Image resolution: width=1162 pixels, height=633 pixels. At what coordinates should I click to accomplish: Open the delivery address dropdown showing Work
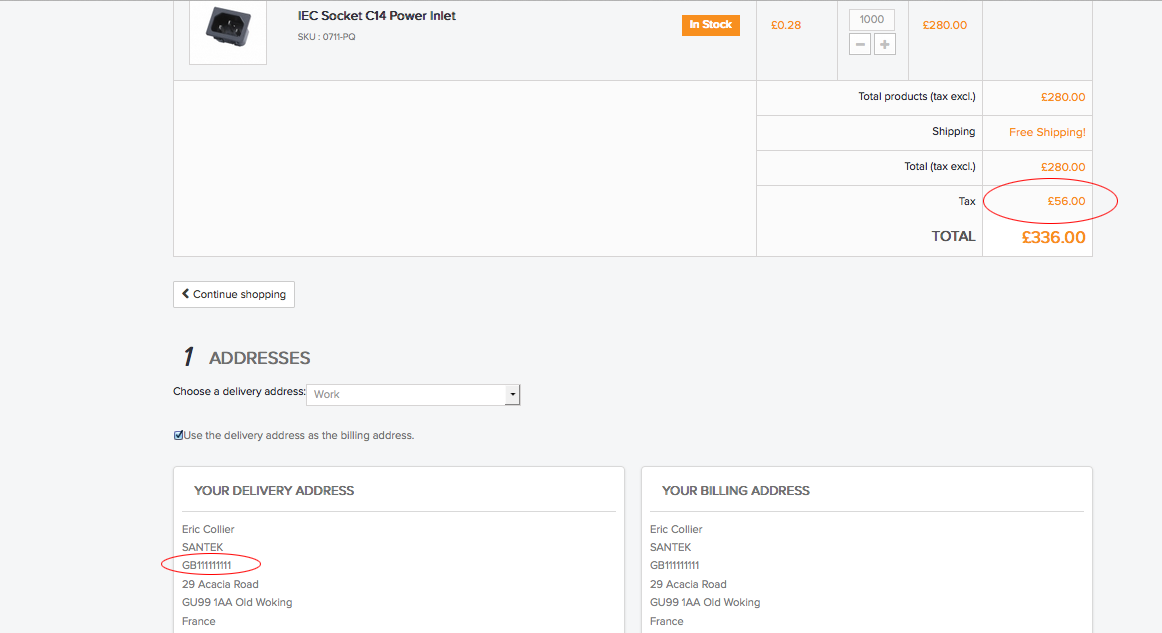pyautogui.click(x=413, y=394)
